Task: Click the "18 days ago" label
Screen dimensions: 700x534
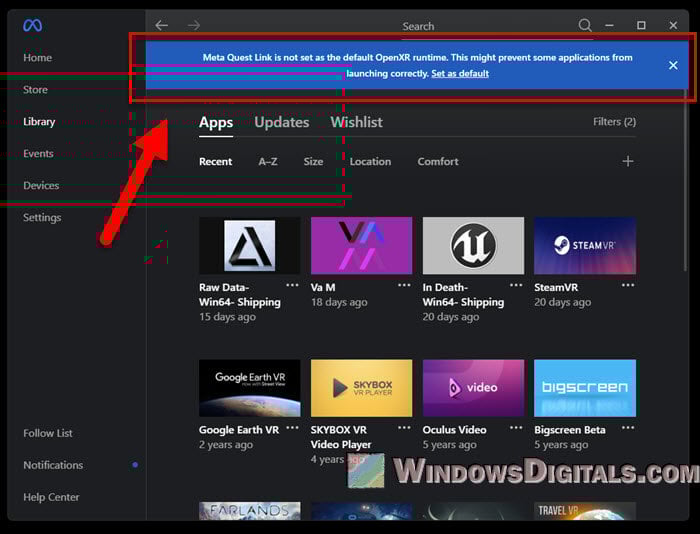Action: click(x=339, y=302)
